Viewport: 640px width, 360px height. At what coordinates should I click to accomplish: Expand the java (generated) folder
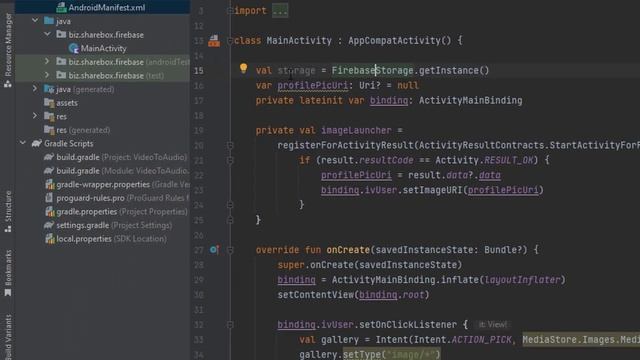tap(35, 89)
